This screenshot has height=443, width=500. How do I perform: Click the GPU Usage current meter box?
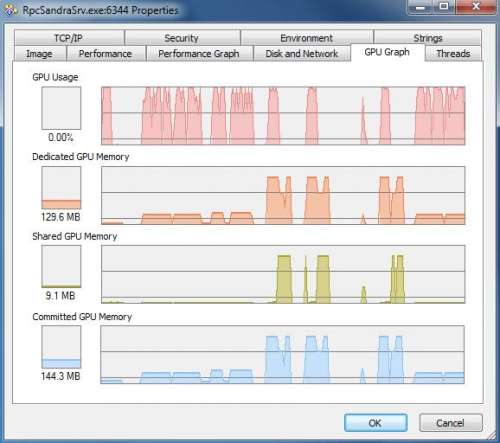61,108
